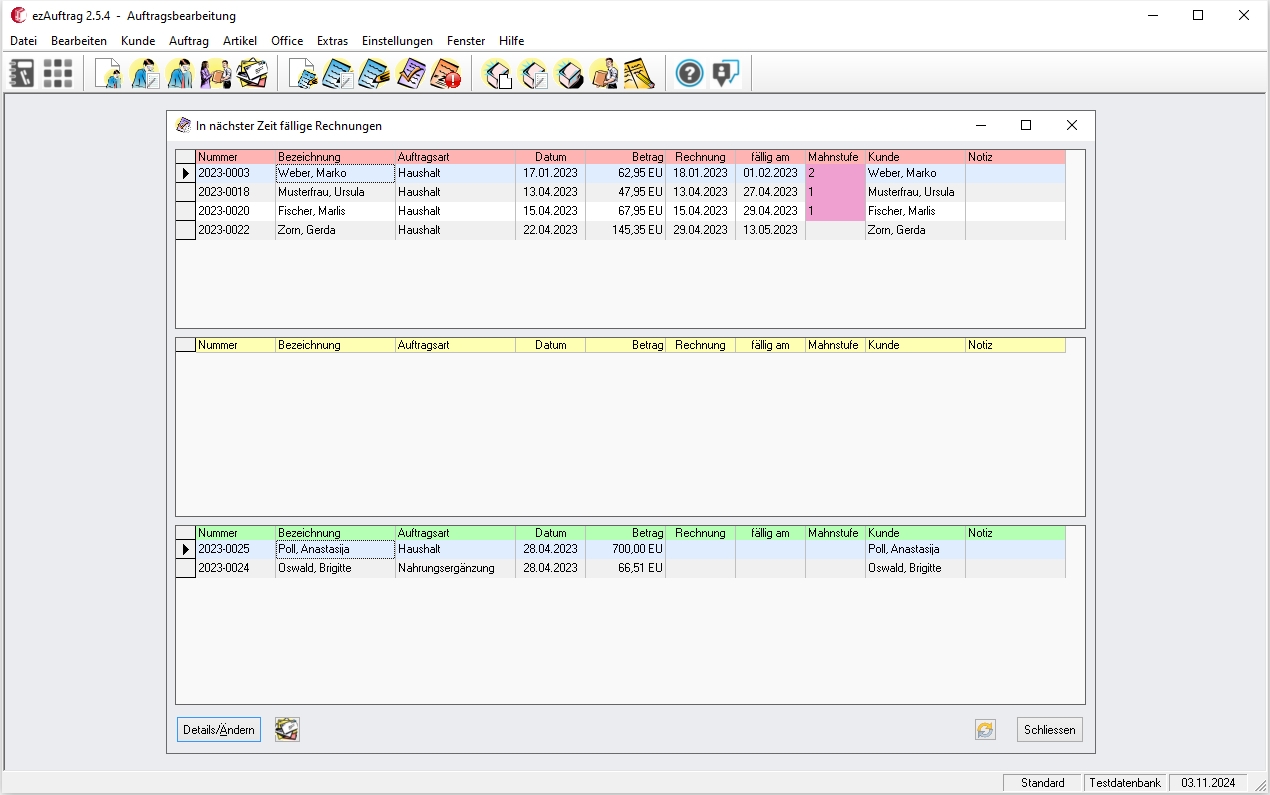
Task: Click Testdatenbank in status bar
Action: click(1125, 783)
